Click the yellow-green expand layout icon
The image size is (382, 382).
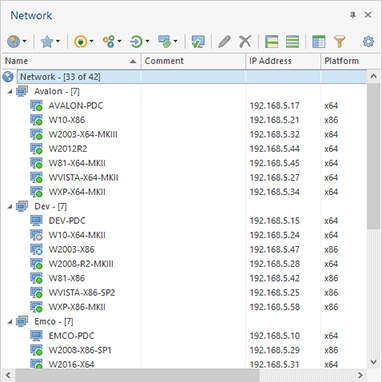click(x=272, y=42)
